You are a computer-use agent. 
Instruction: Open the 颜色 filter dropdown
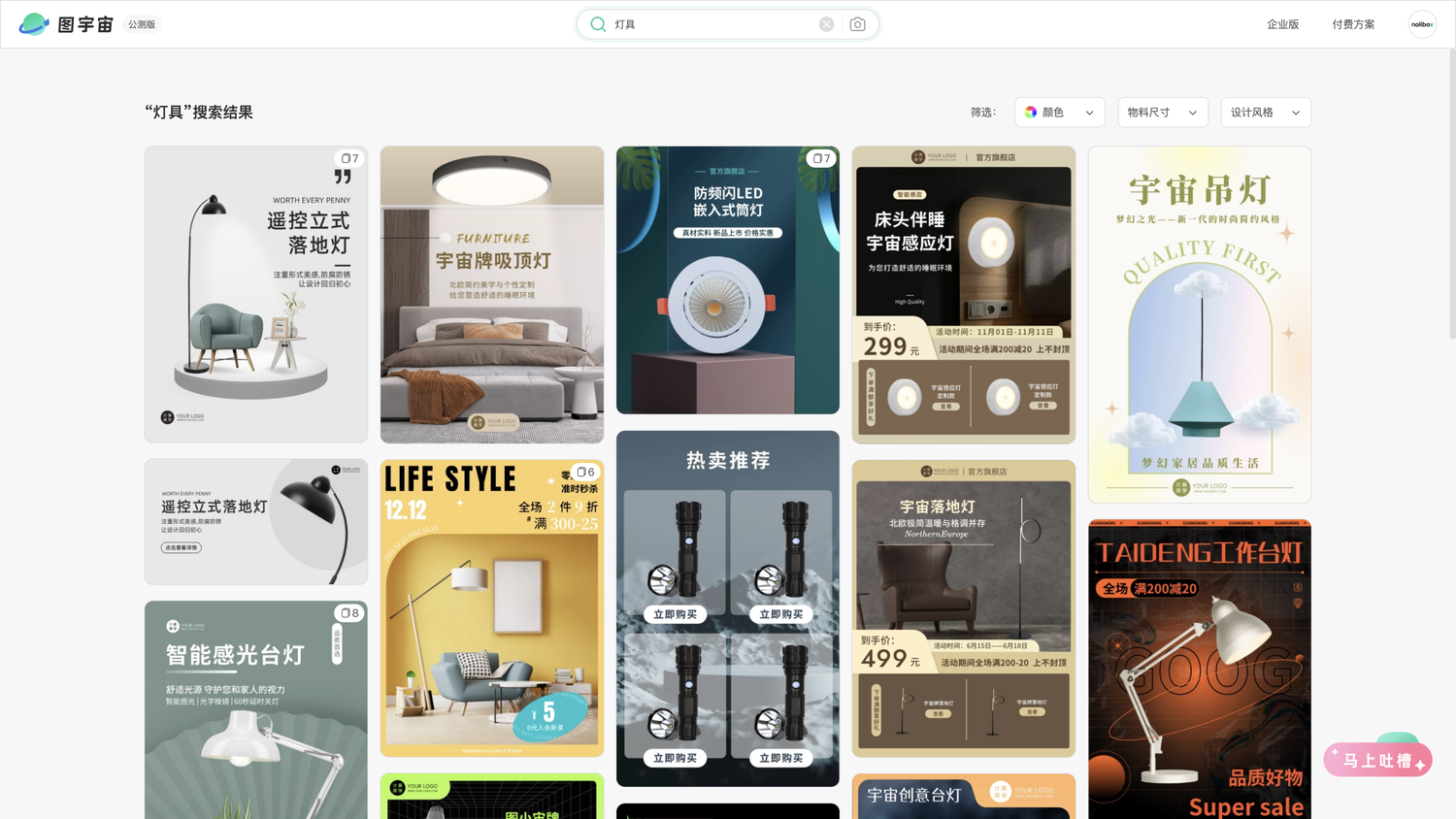tap(1060, 113)
